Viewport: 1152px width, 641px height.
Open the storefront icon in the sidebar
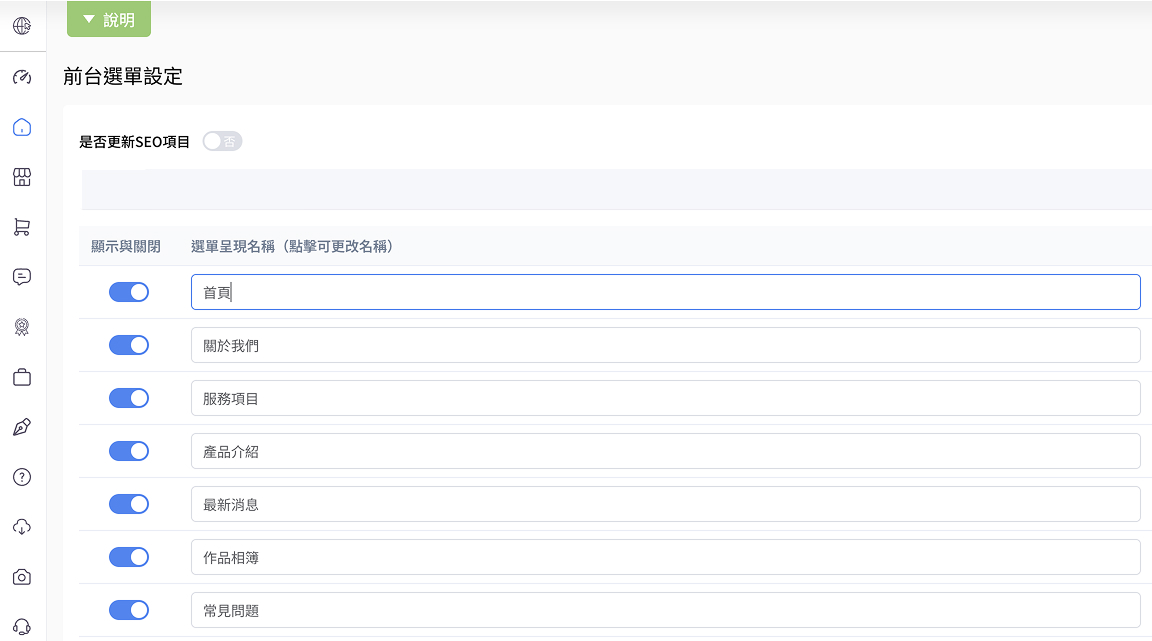pyautogui.click(x=22, y=177)
